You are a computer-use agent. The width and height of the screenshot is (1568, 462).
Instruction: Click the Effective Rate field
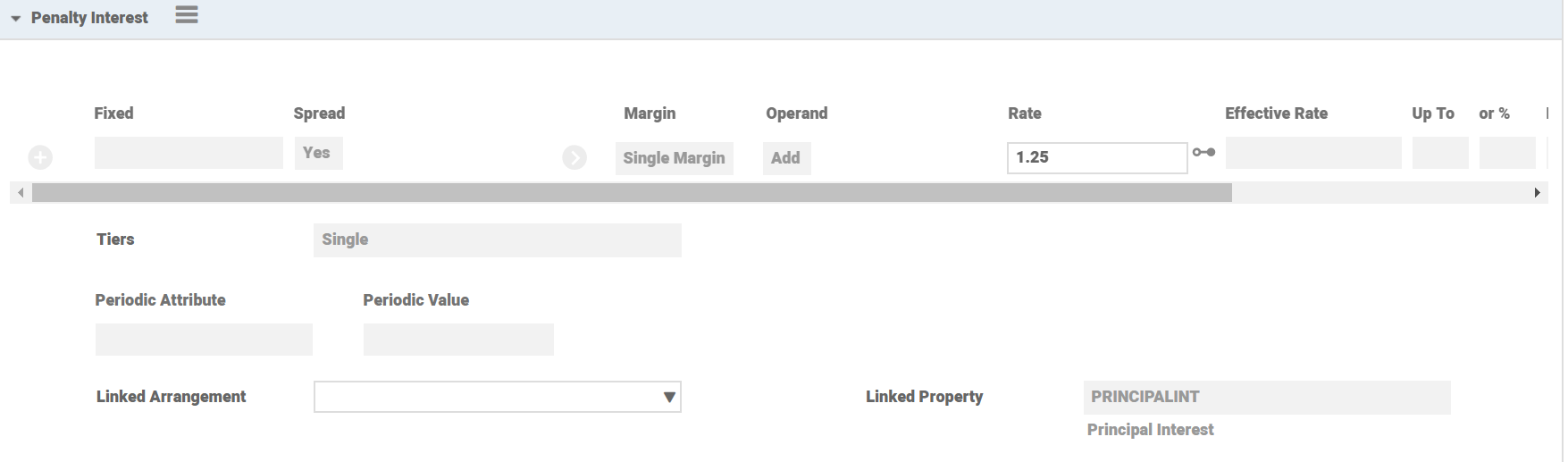pos(1312,153)
